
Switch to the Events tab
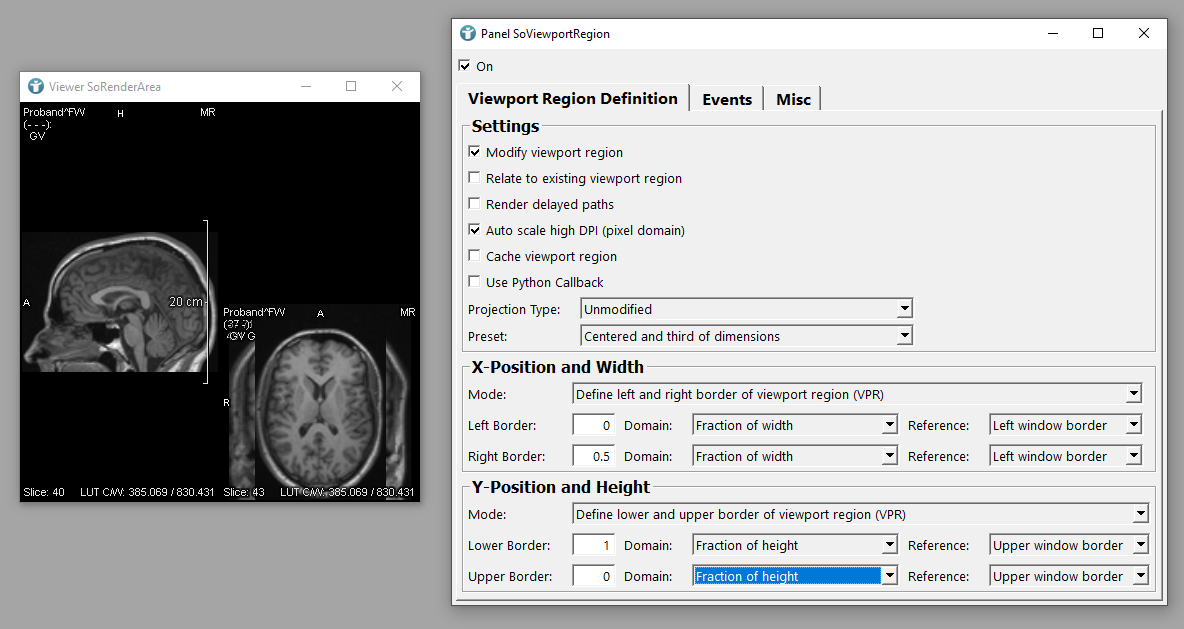[x=727, y=99]
